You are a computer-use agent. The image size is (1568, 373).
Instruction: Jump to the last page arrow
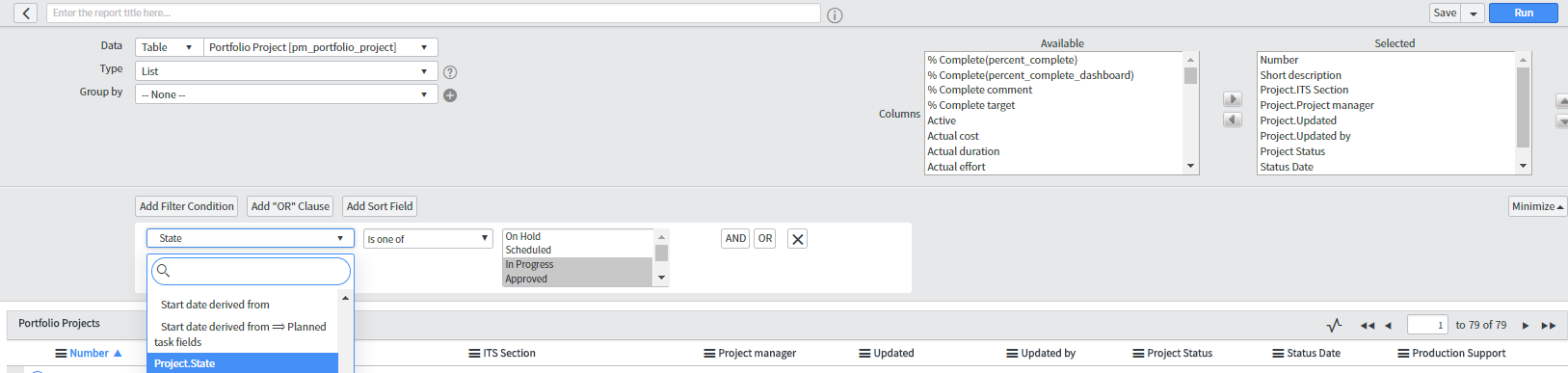pos(1549,326)
